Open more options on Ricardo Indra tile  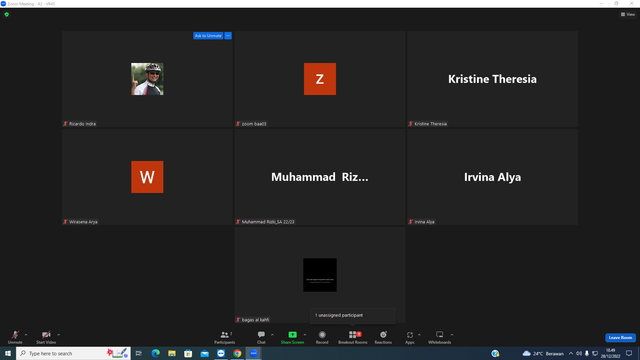click(x=228, y=36)
